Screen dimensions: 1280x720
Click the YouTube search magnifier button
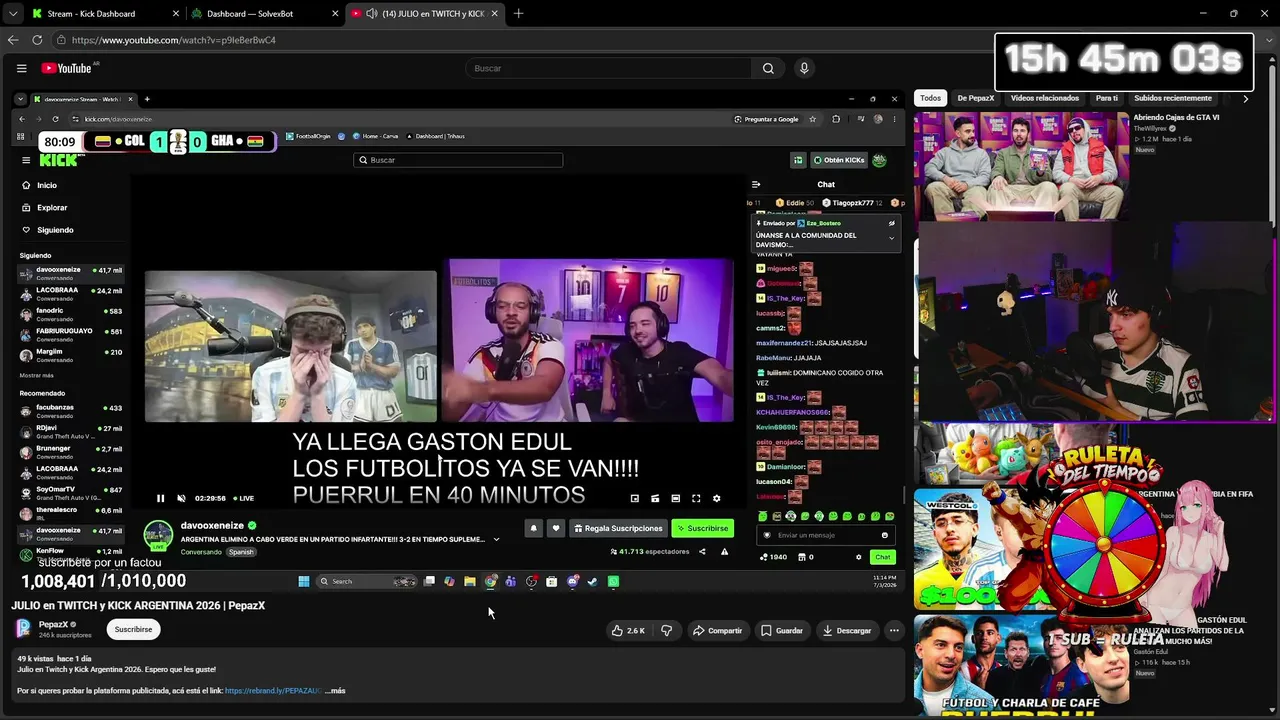[768, 68]
